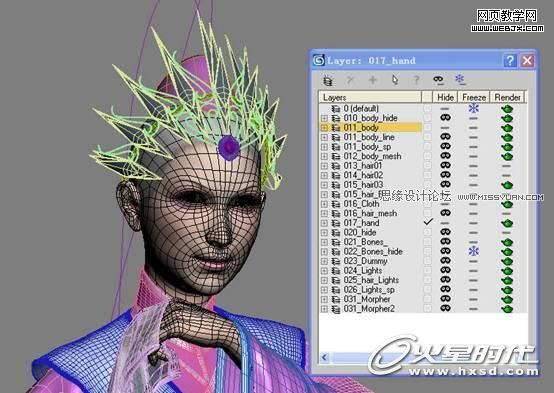Viewport: 554px width, 393px height.
Task: Click the Freeze column header
Action: [x=474, y=97]
